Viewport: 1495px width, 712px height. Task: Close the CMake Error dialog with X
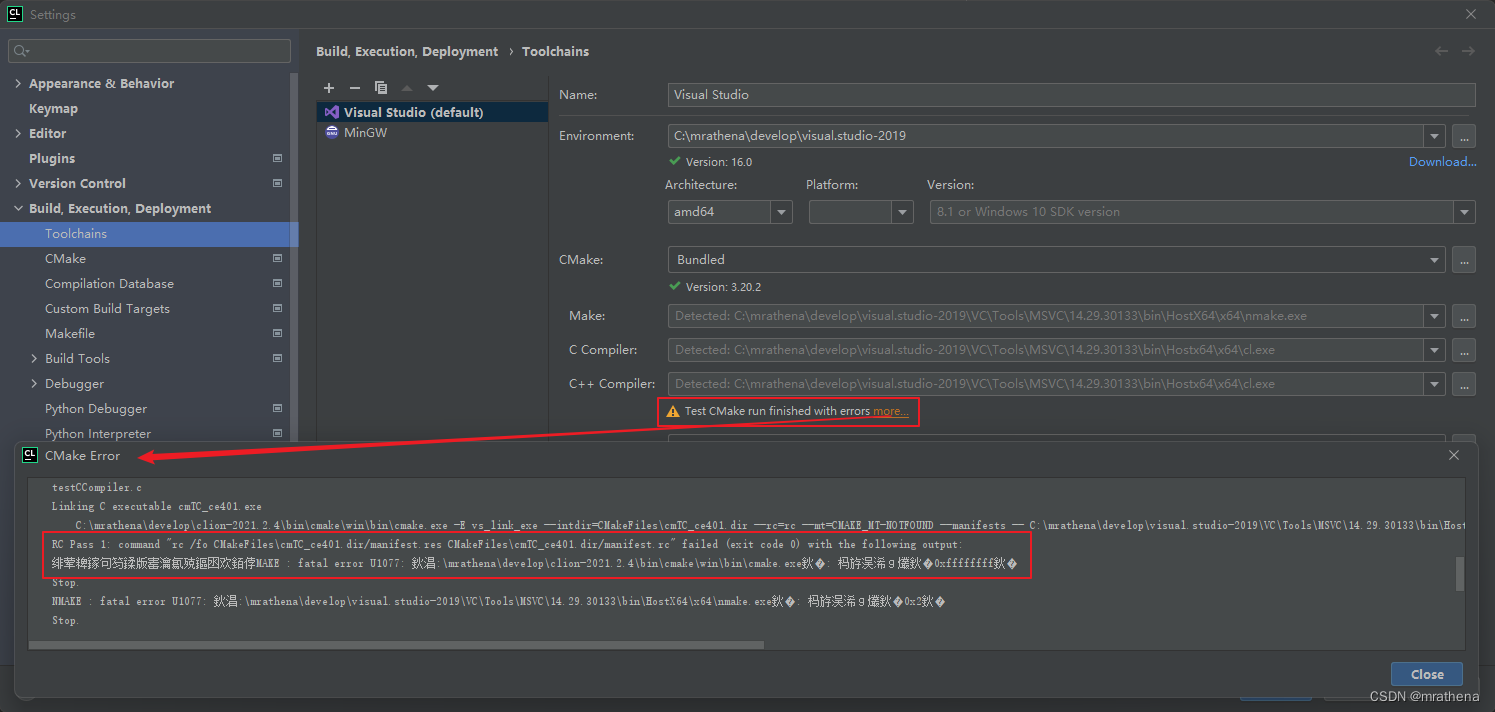pyautogui.click(x=1455, y=455)
